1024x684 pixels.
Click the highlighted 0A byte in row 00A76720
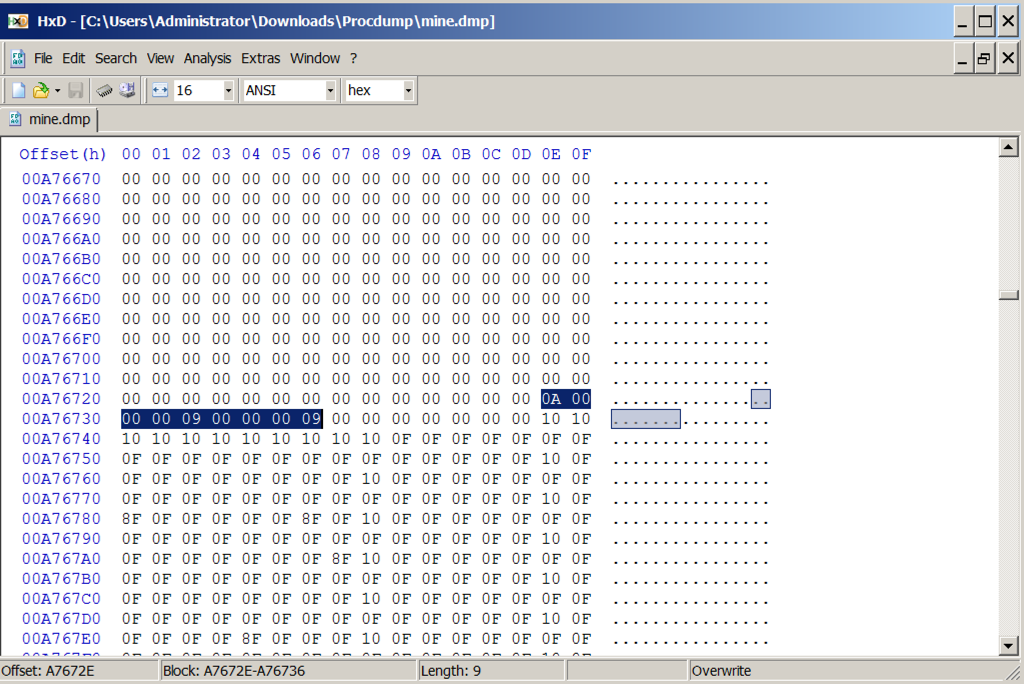pyautogui.click(x=551, y=399)
